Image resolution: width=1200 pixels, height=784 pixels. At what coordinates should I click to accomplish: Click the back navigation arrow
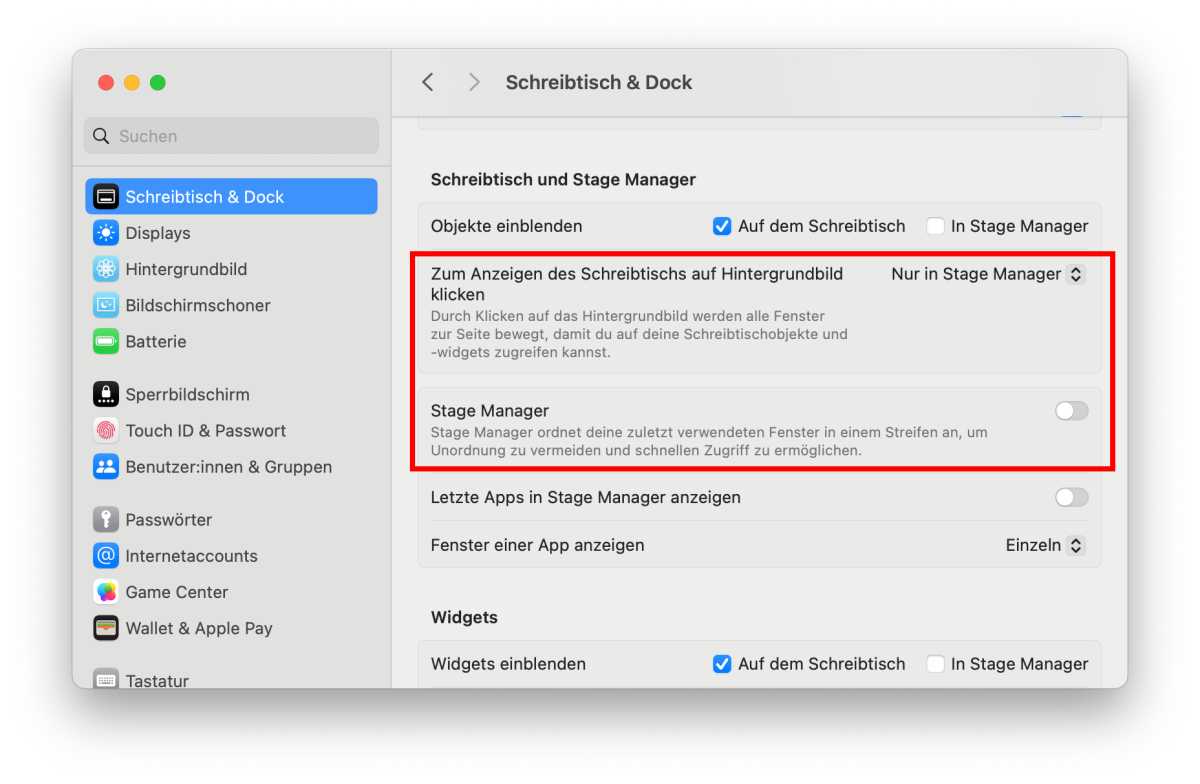point(428,82)
